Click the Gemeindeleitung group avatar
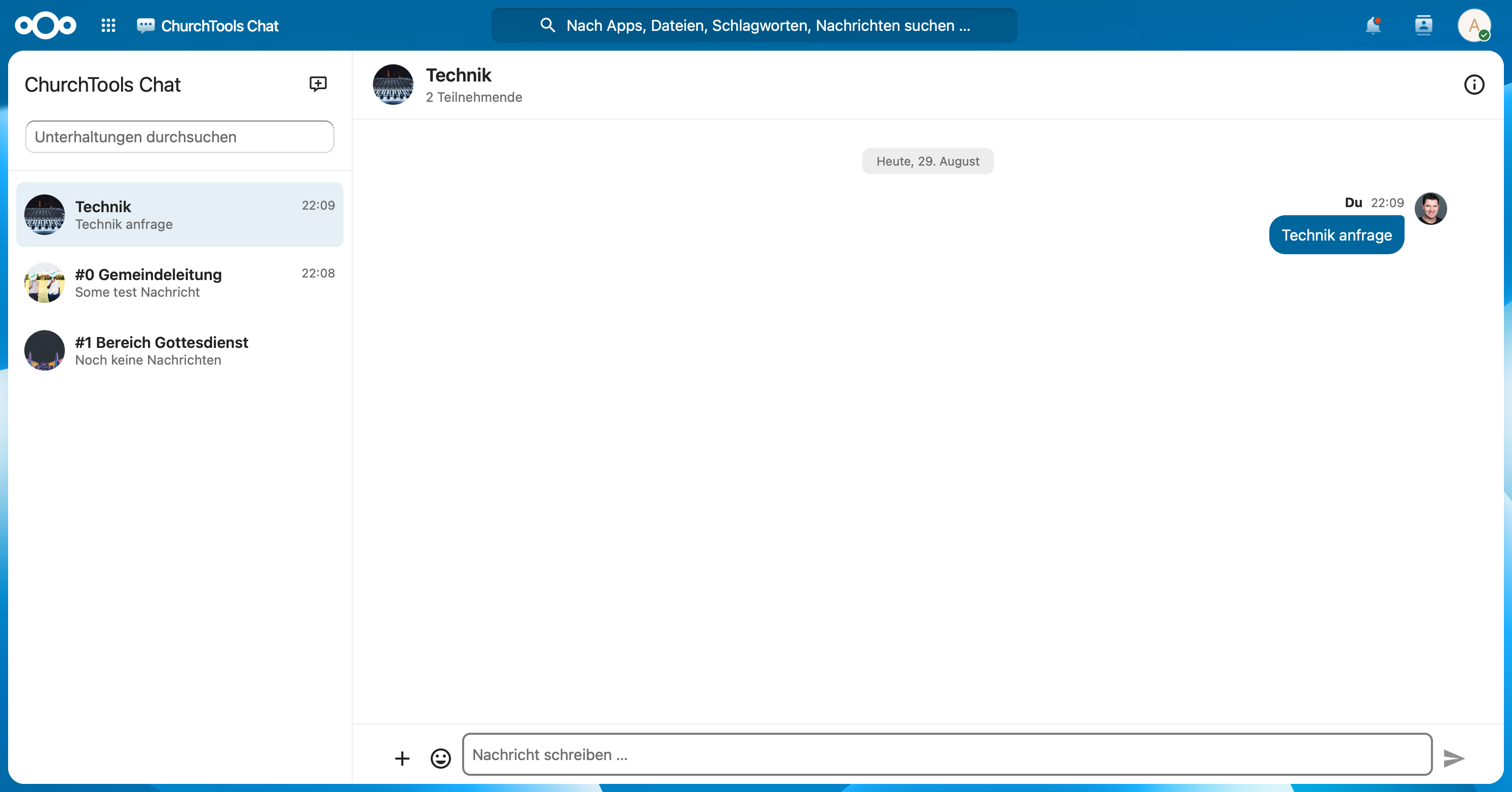Image resolution: width=1512 pixels, height=792 pixels. click(45, 283)
